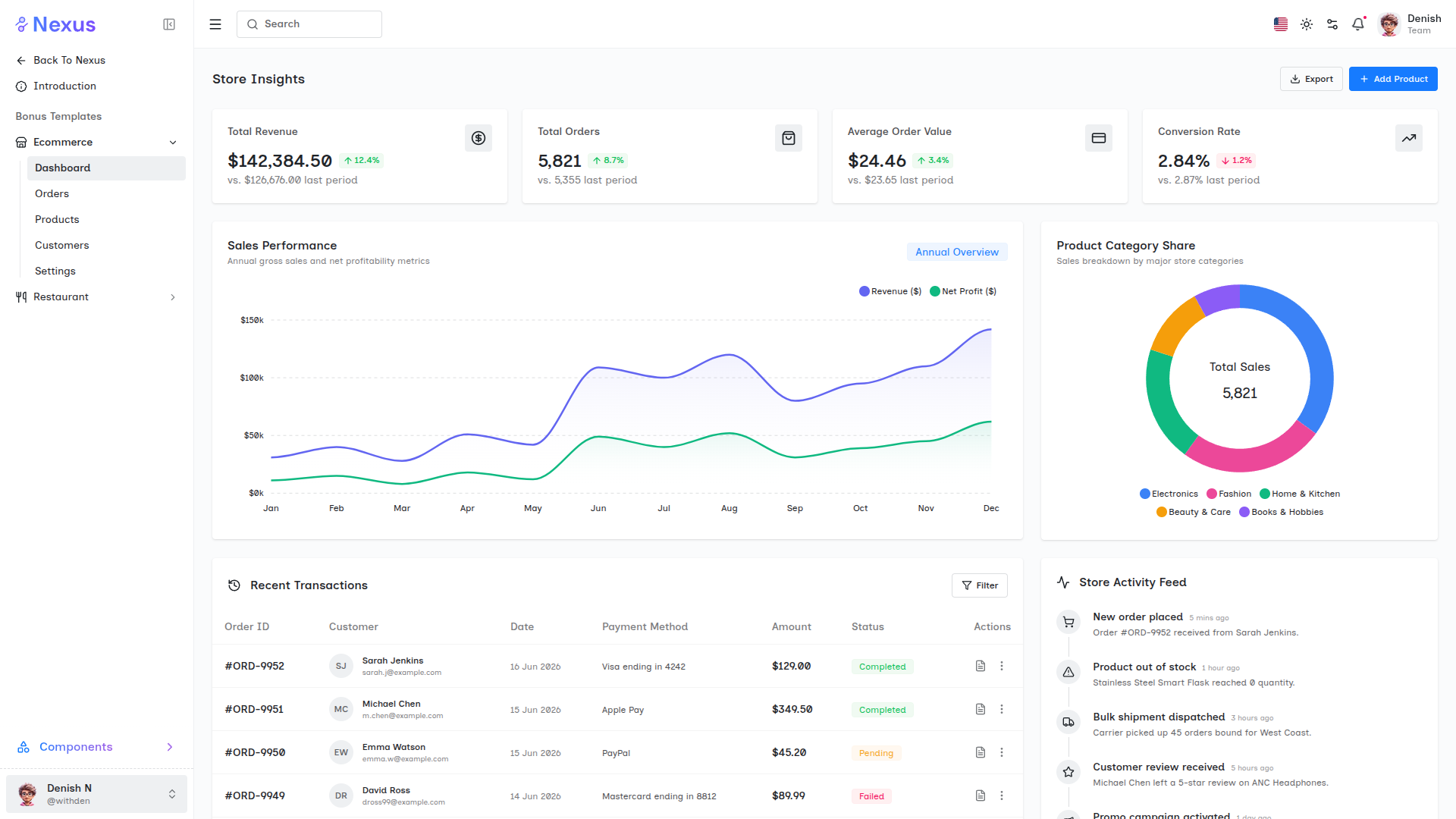The width and height of the screenshot is (1456, 819).
Task: Expand the Components section
Action: pos(97,747)
